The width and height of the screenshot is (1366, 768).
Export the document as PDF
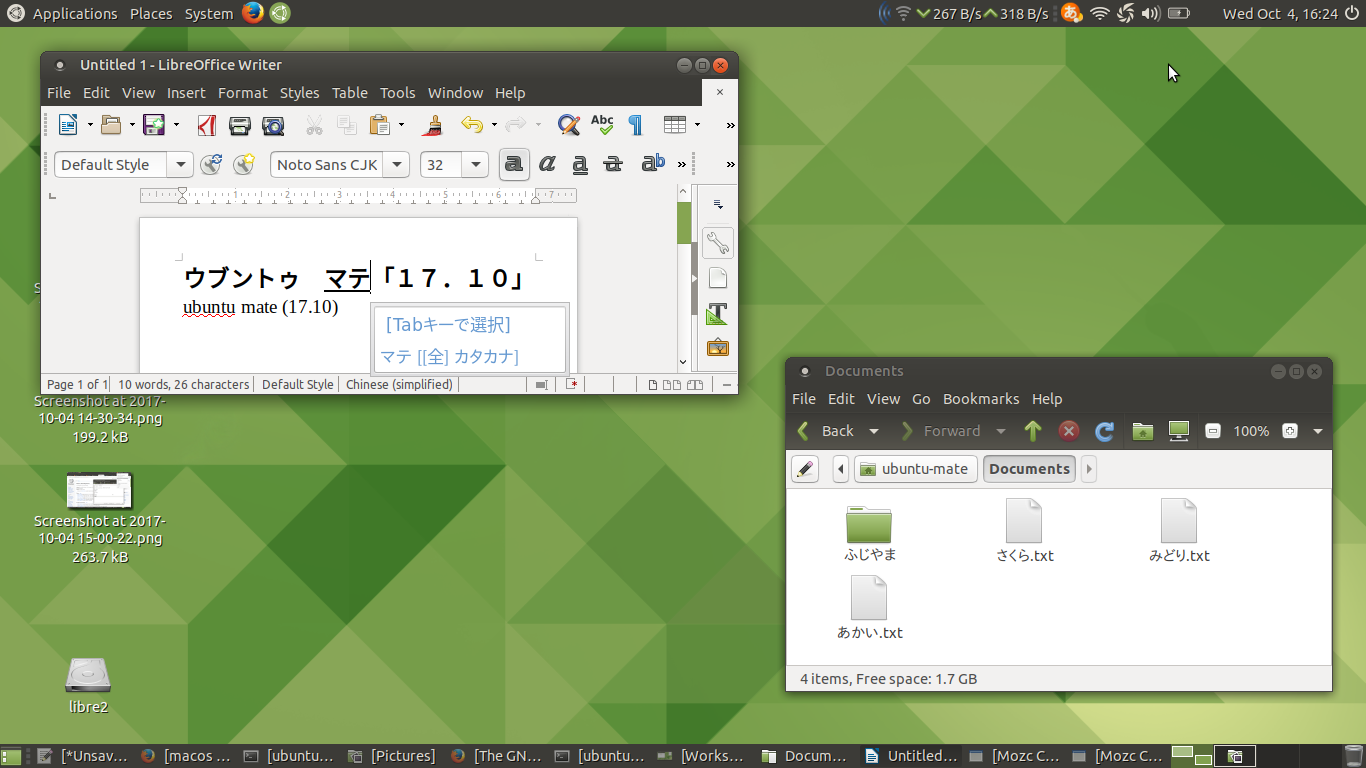tap(207, 125)
